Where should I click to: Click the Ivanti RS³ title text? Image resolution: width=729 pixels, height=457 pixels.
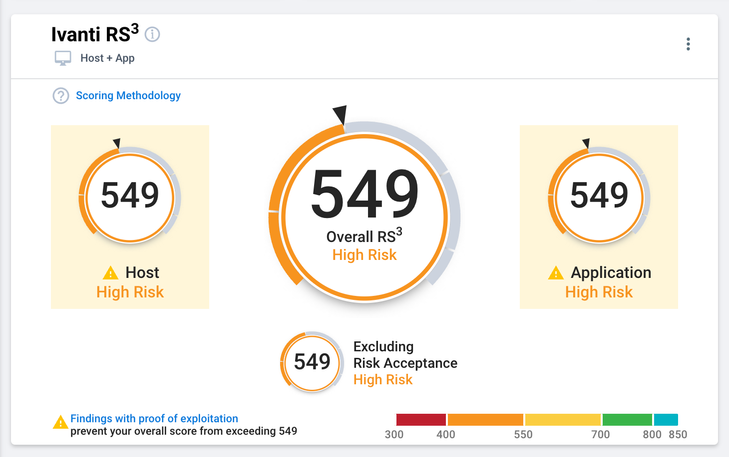click(95, 34)
